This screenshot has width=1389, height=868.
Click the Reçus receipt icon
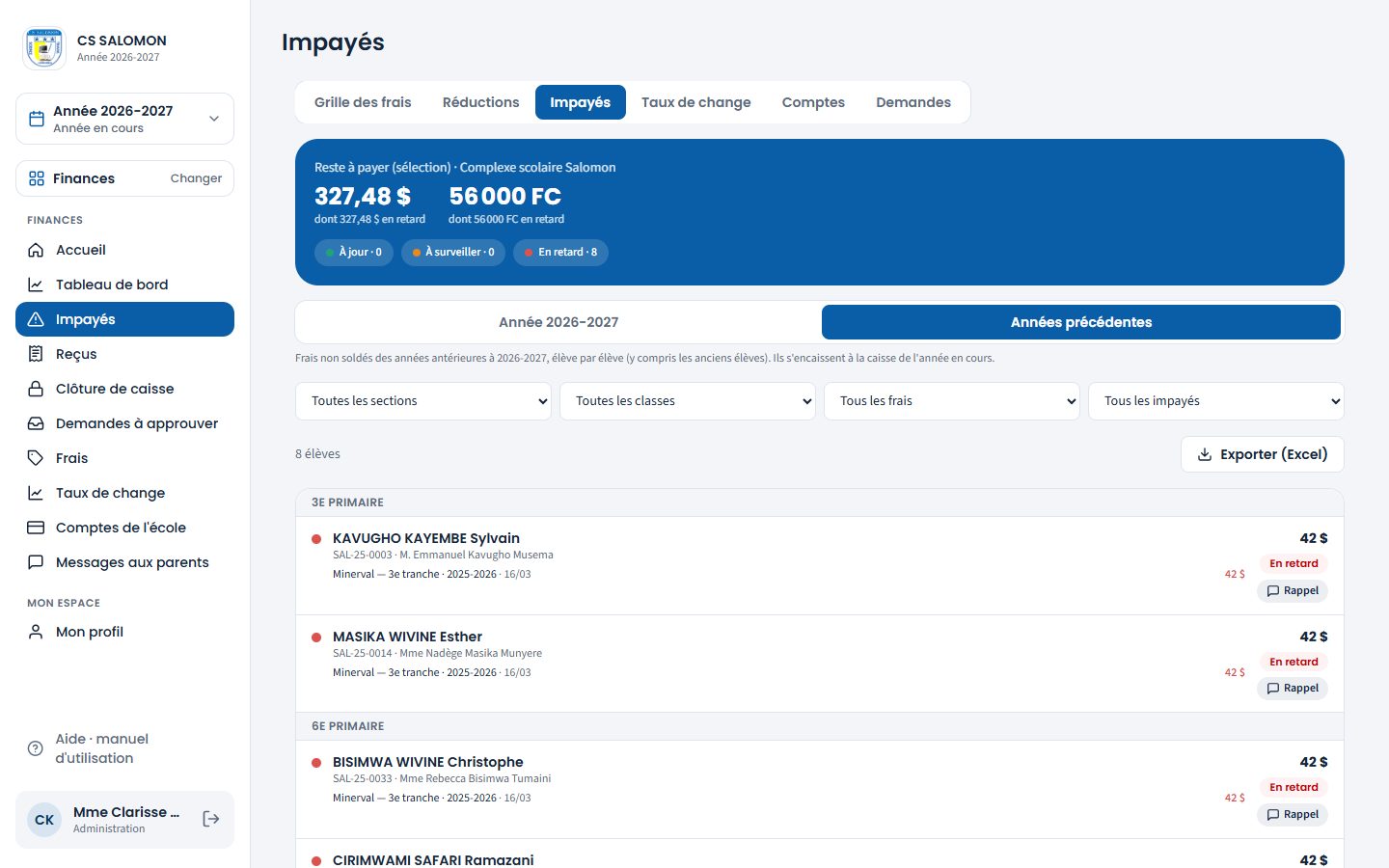point(36,354)
